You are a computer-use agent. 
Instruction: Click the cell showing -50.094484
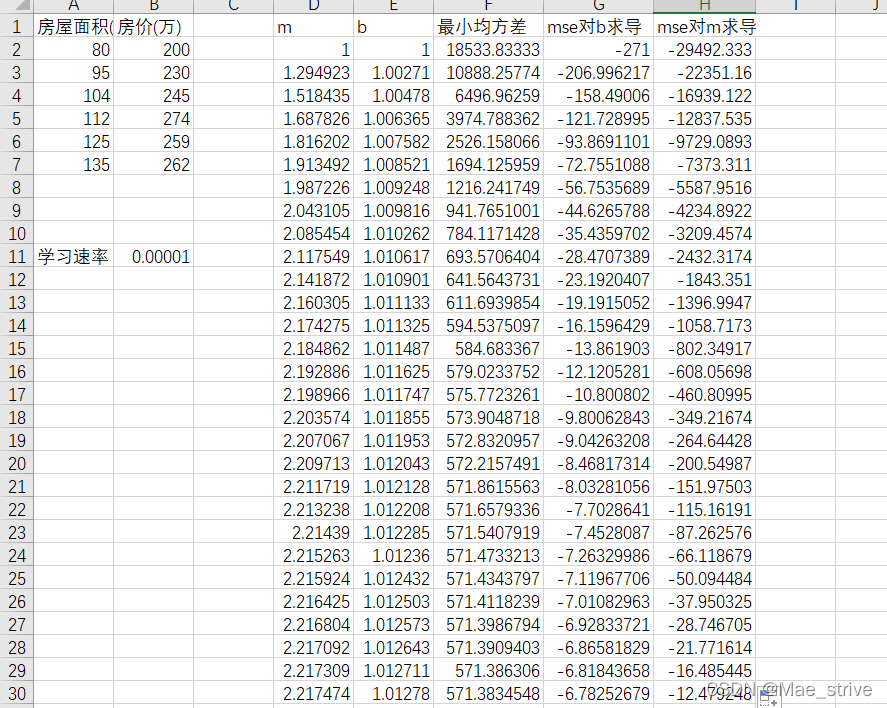[x=705, y=579]
